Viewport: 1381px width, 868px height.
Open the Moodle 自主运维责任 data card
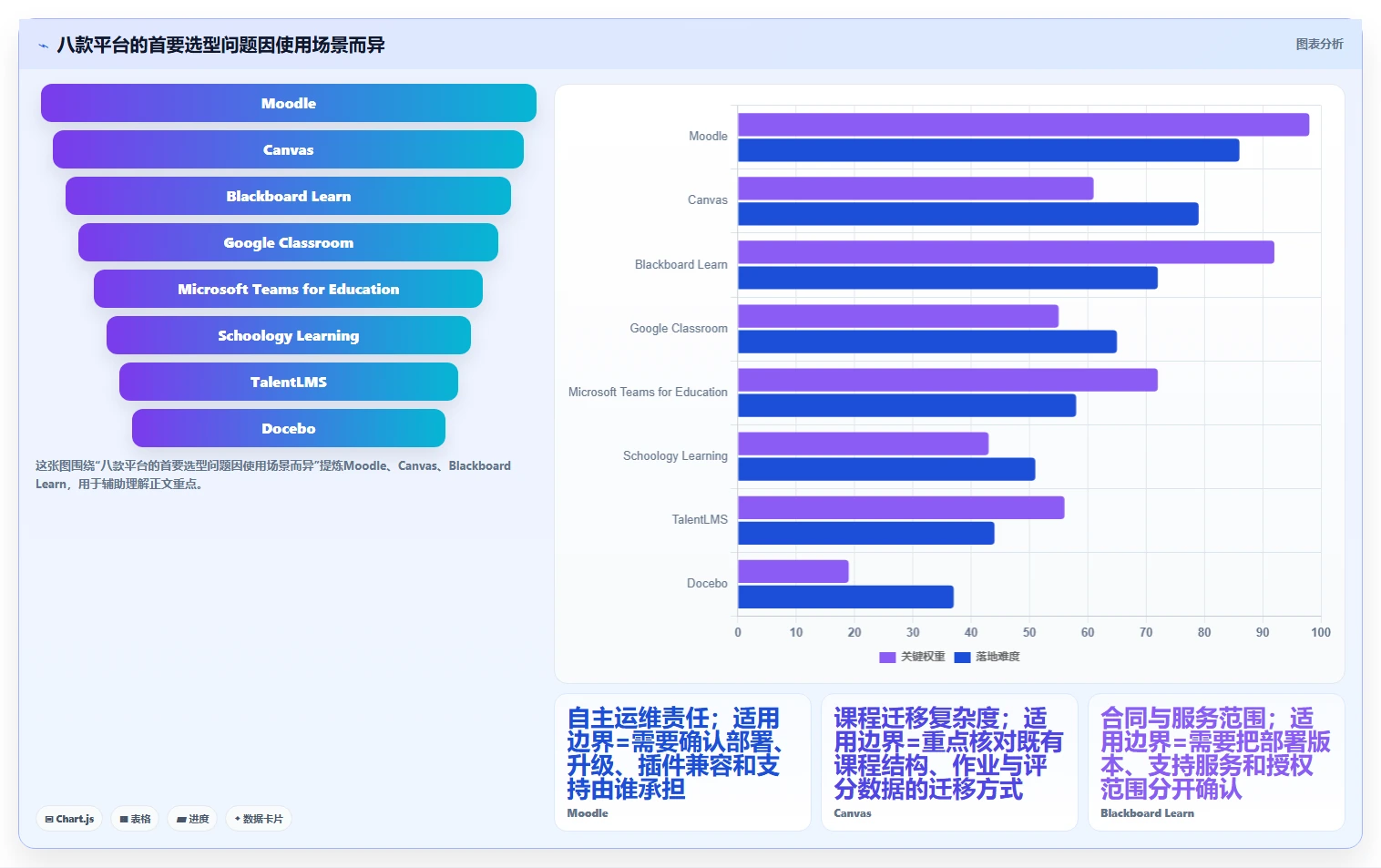tap(682, 762)
